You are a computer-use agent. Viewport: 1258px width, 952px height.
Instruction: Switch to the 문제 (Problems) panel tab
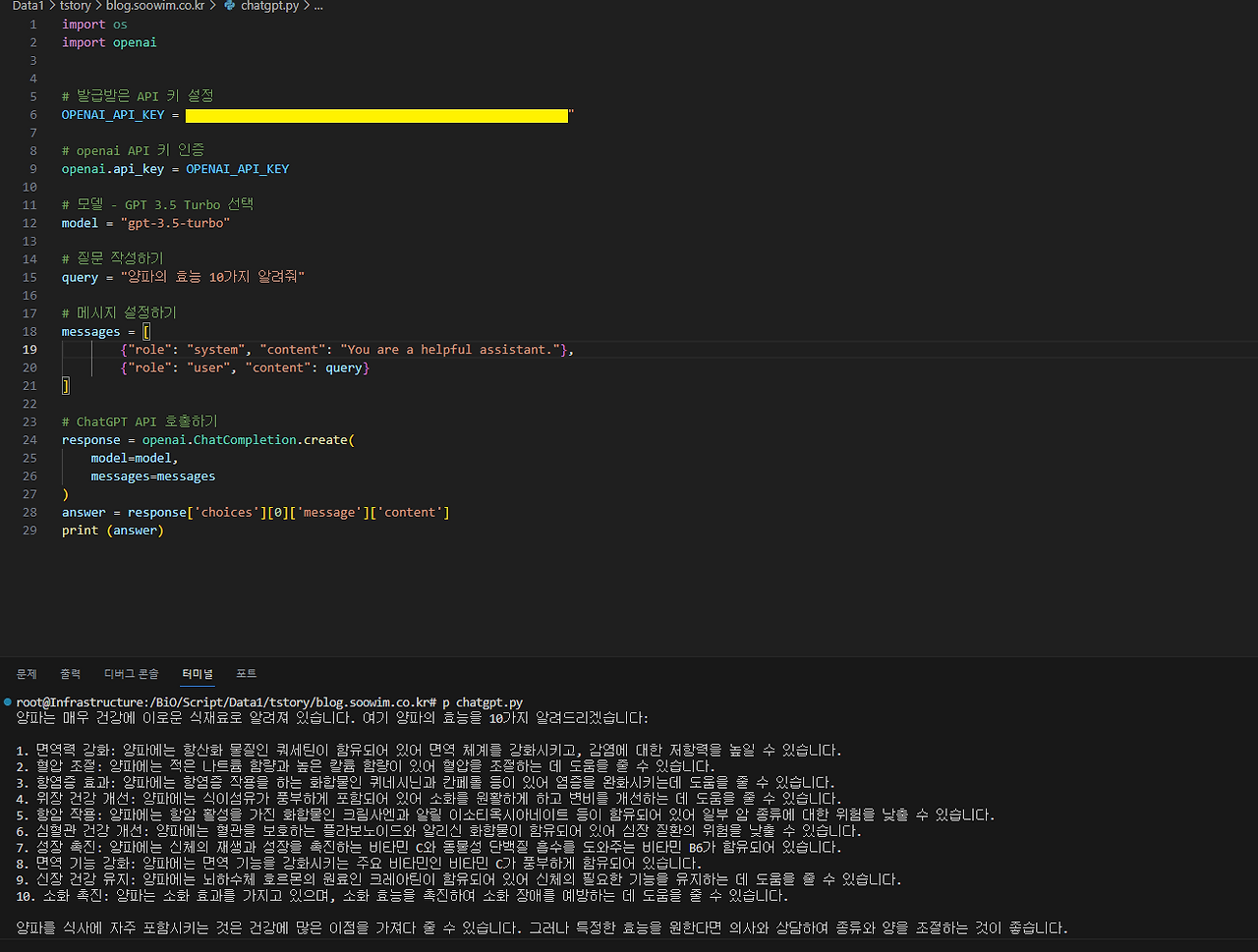coord(27,674)
